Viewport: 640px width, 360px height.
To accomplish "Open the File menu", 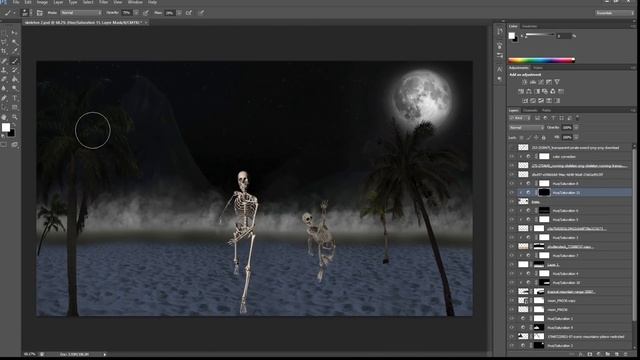I will [x=16, y=2].
